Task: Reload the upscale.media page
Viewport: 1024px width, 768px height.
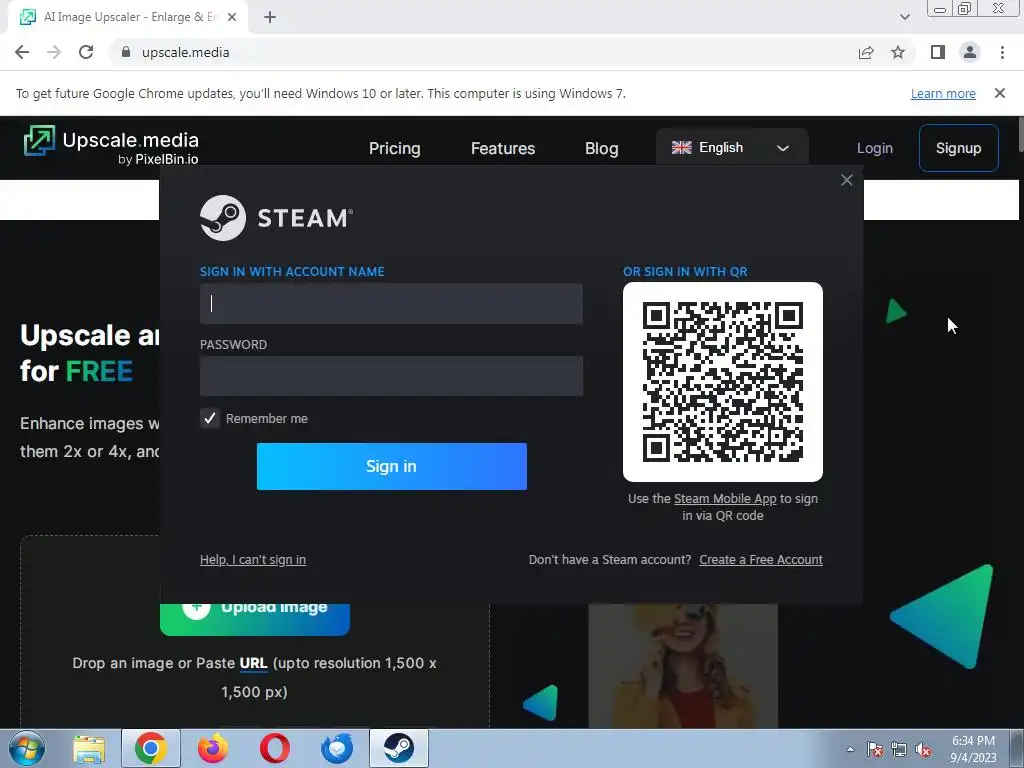Action: pyautogui.click(x=86, y=52)
